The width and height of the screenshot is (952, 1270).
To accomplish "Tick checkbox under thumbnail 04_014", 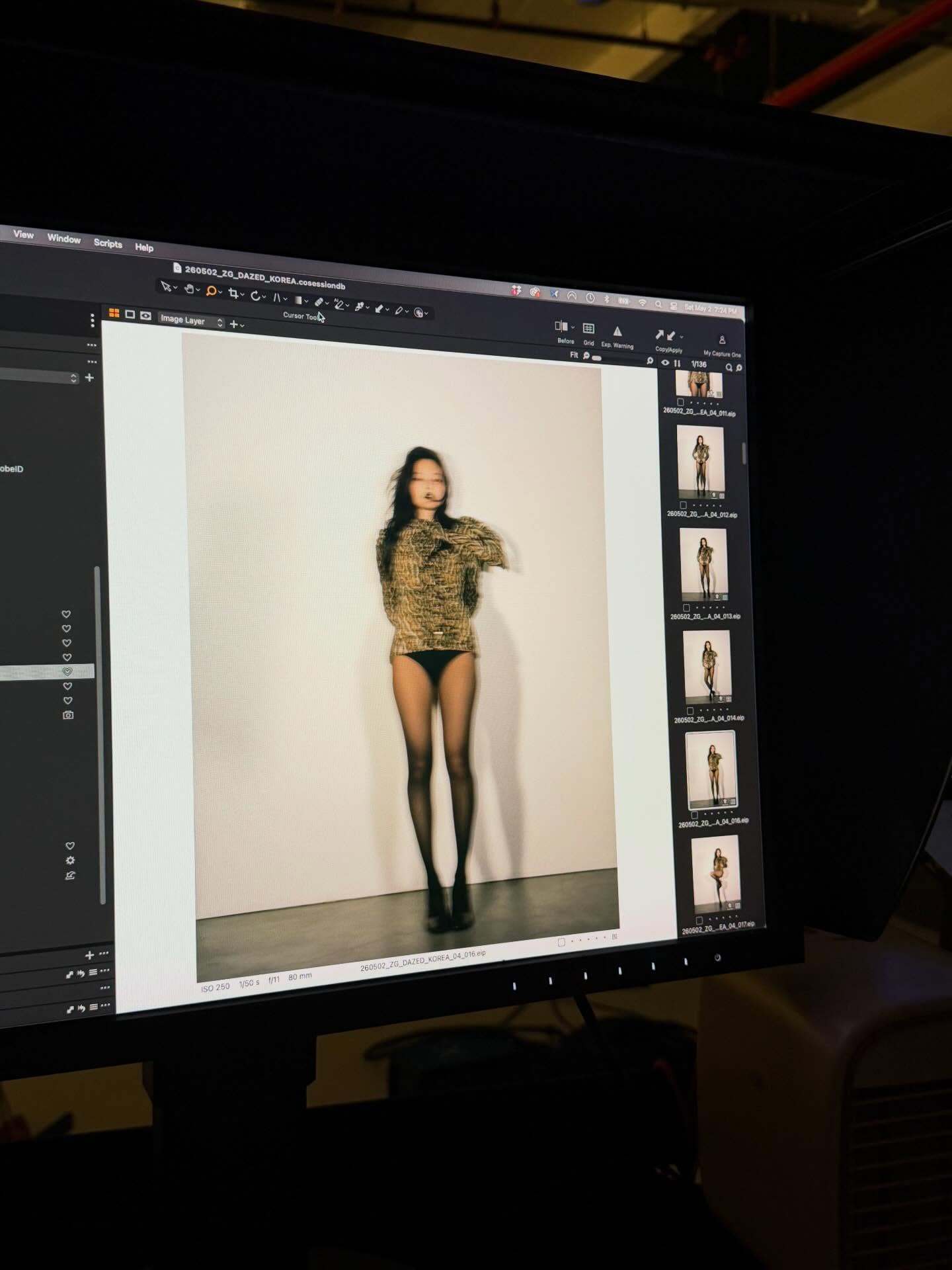I will [x=690, y=710].
